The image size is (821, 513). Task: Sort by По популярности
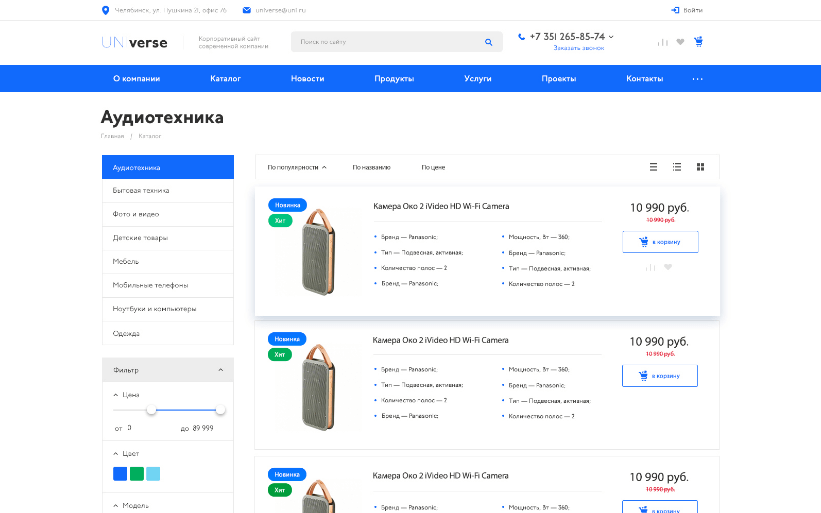point(297,167)
